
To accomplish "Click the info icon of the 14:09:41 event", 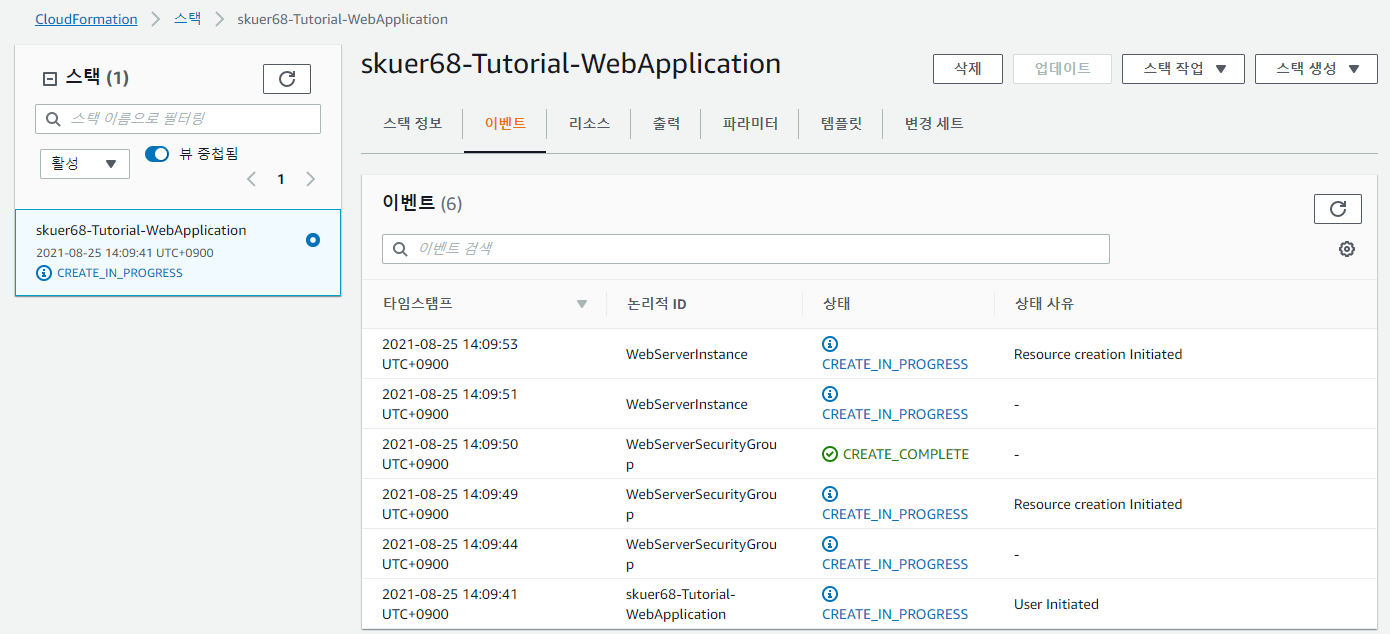I will (830, 594).
